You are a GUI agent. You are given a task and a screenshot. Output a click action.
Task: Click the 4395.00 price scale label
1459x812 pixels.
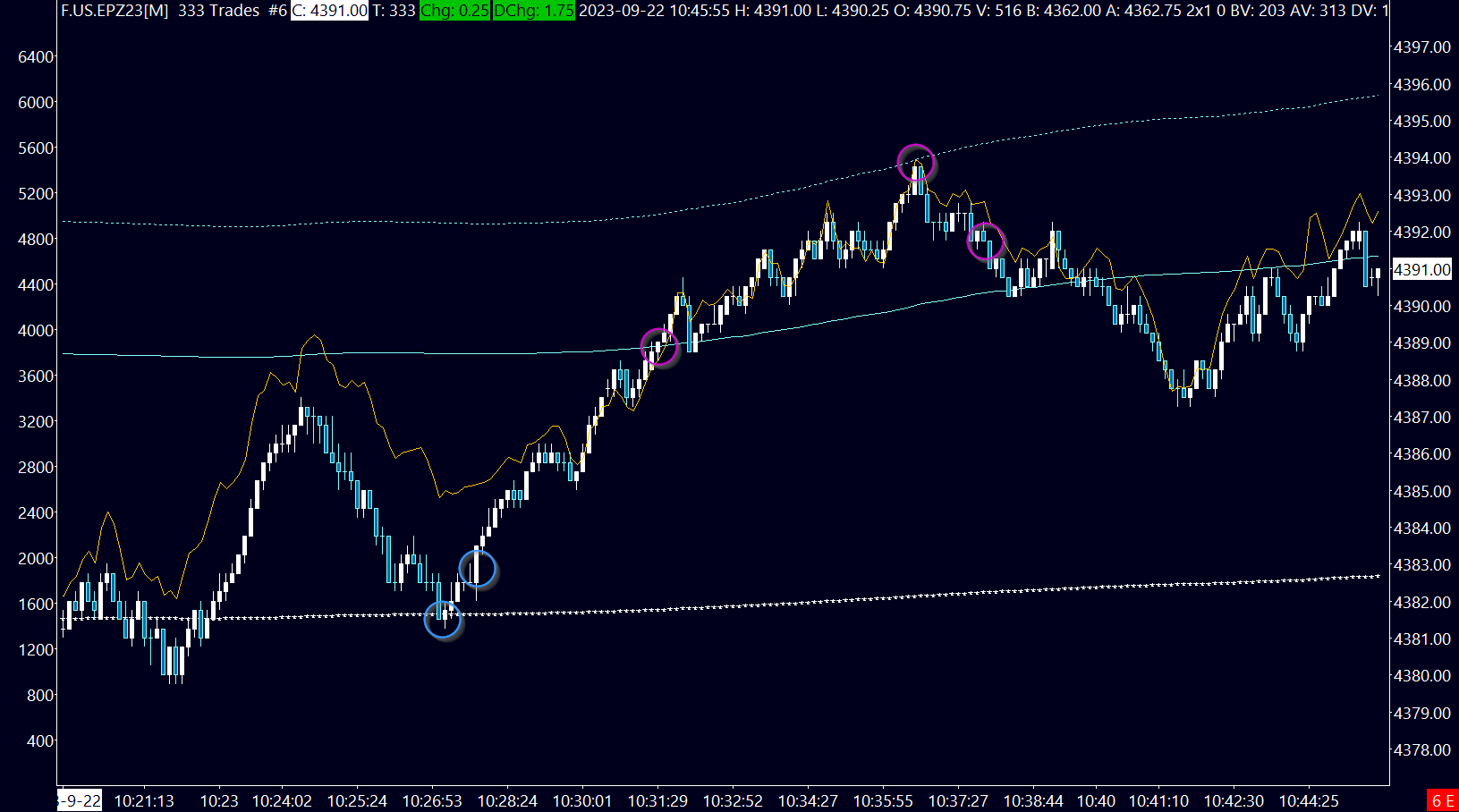pos(1422,121)
